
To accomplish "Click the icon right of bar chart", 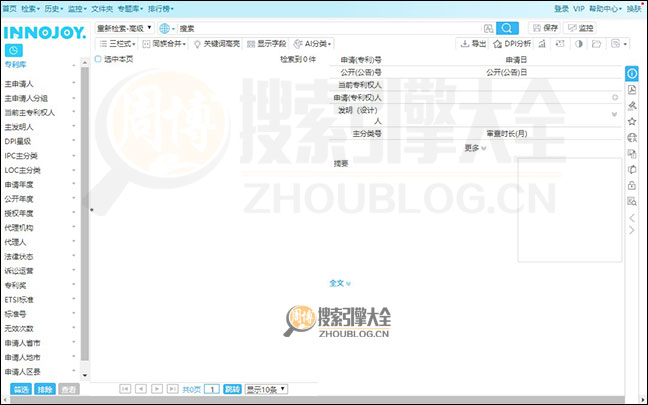I will click(560, 43).
